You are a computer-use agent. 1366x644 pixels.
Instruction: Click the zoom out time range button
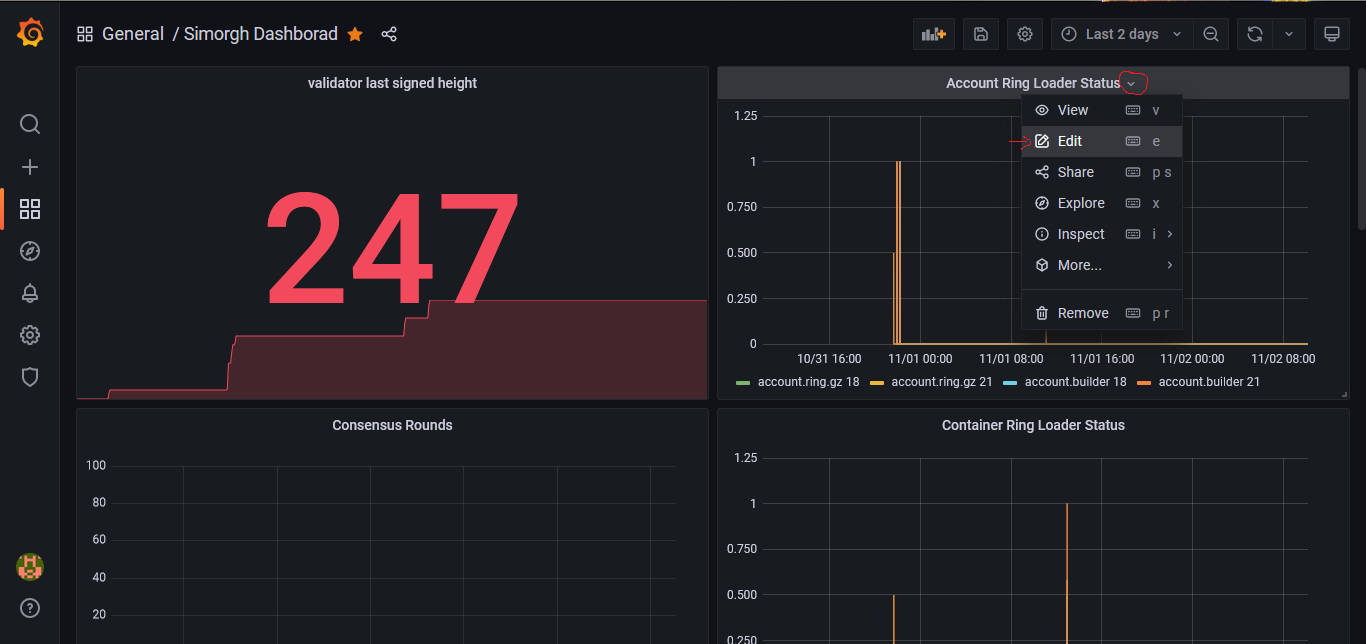tap(1210, 34)
